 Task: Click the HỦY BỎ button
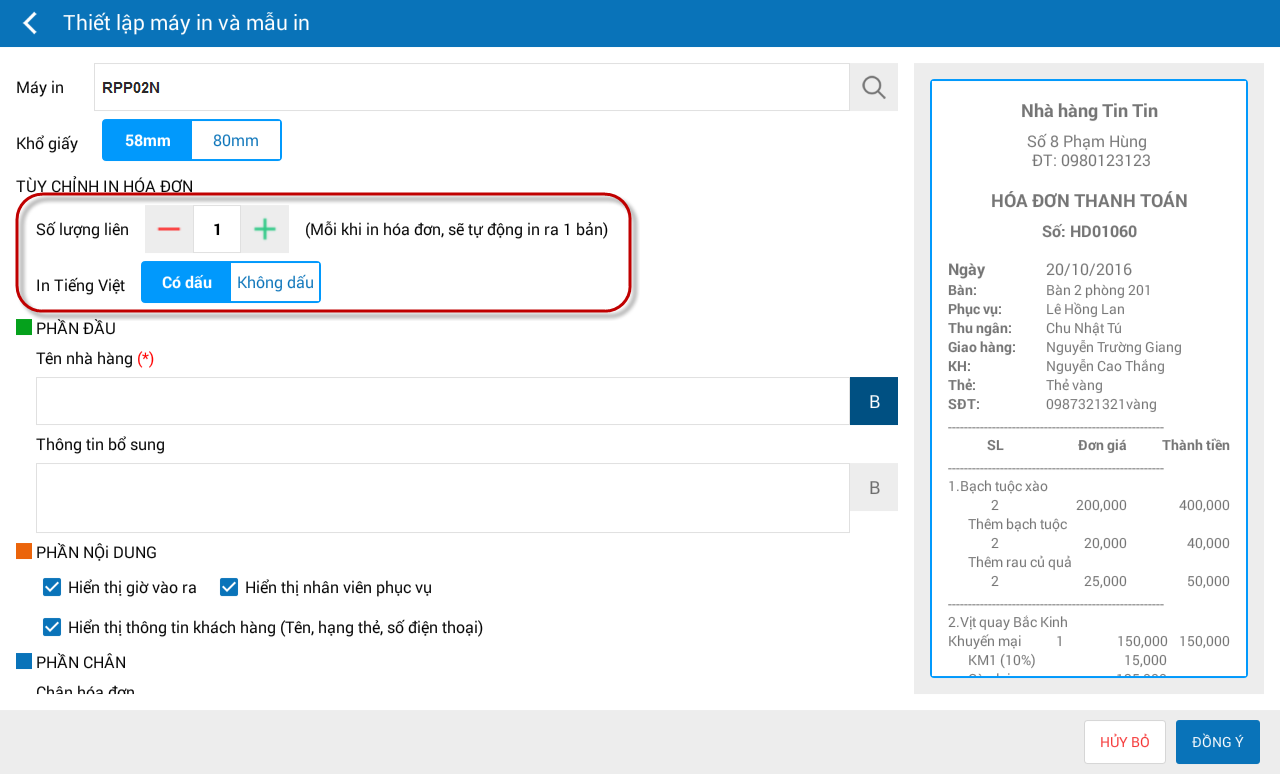coord(1125,742)
